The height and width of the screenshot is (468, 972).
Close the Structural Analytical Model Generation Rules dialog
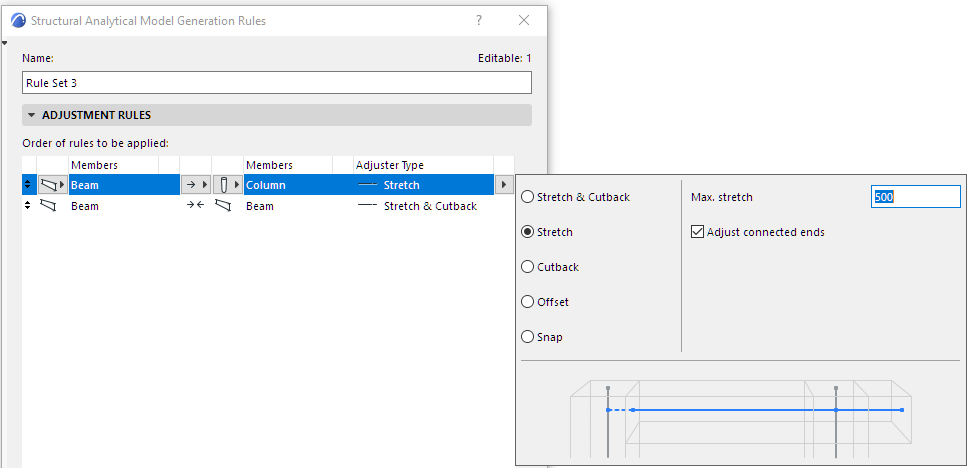[524, 20]
